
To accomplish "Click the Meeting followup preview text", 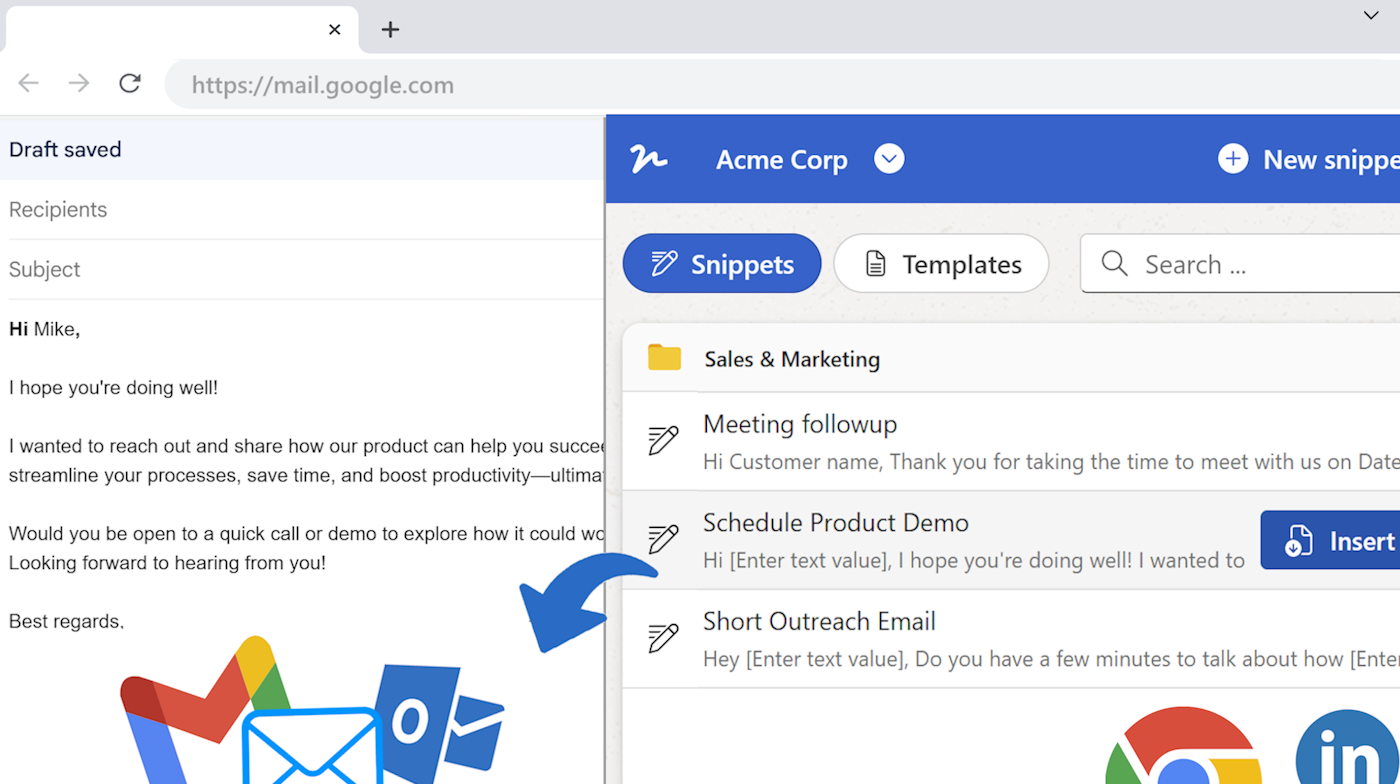I will [x=1051, y=462].
